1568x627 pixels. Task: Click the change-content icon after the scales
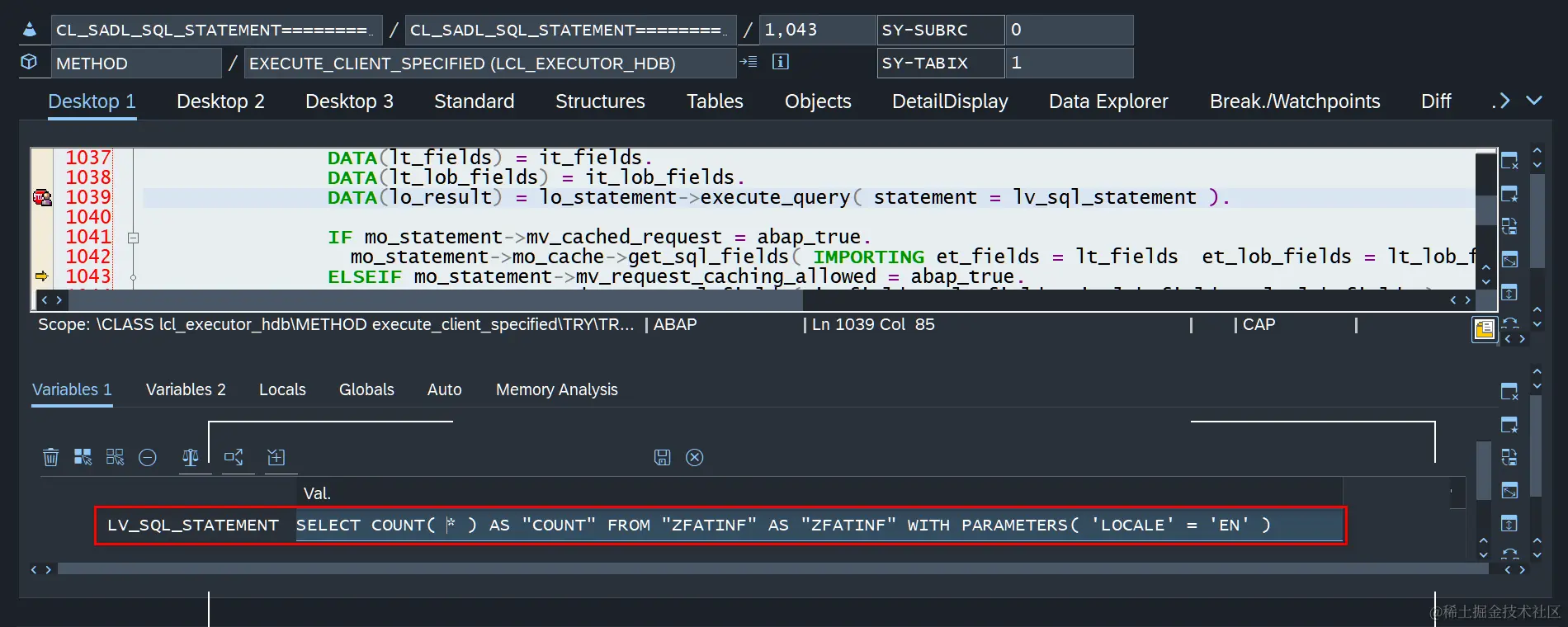pos(234,457)
